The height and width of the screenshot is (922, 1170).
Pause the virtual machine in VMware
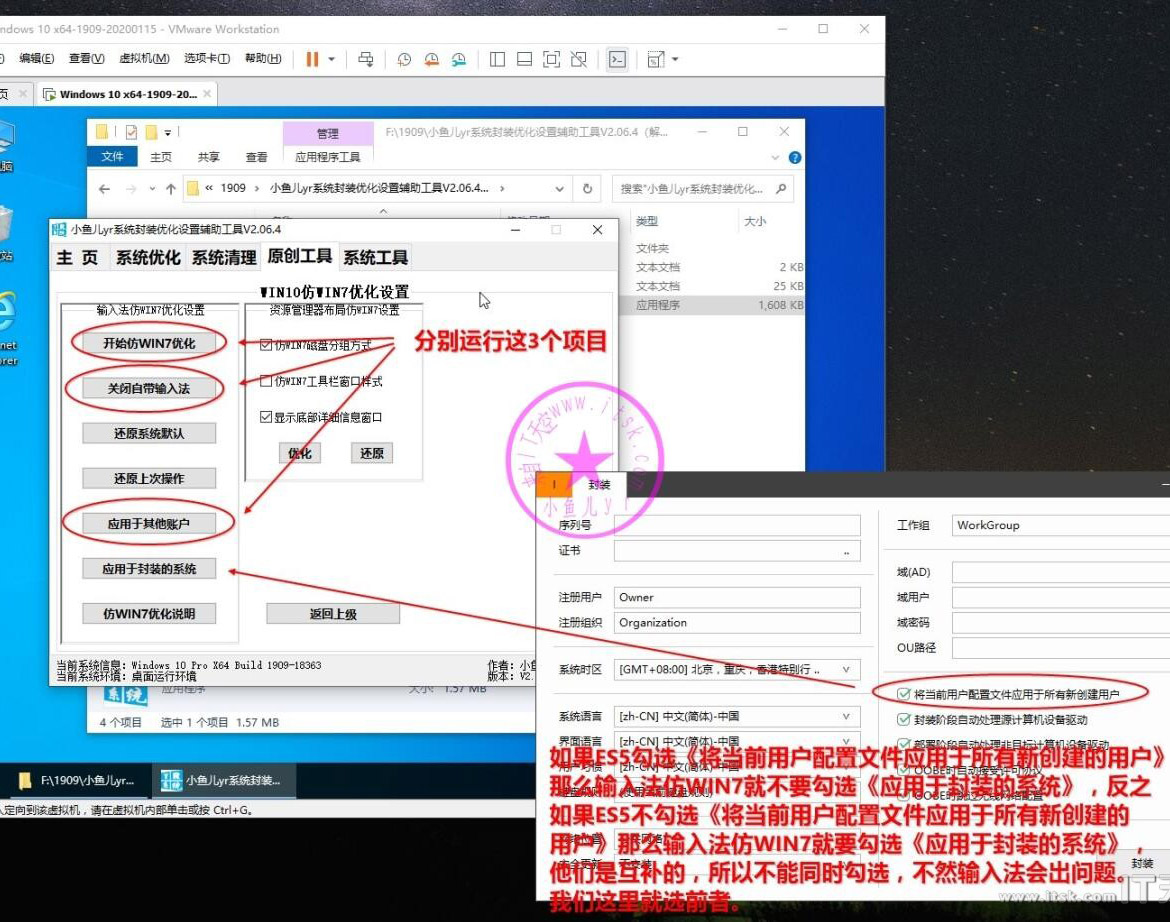(312, 59)
